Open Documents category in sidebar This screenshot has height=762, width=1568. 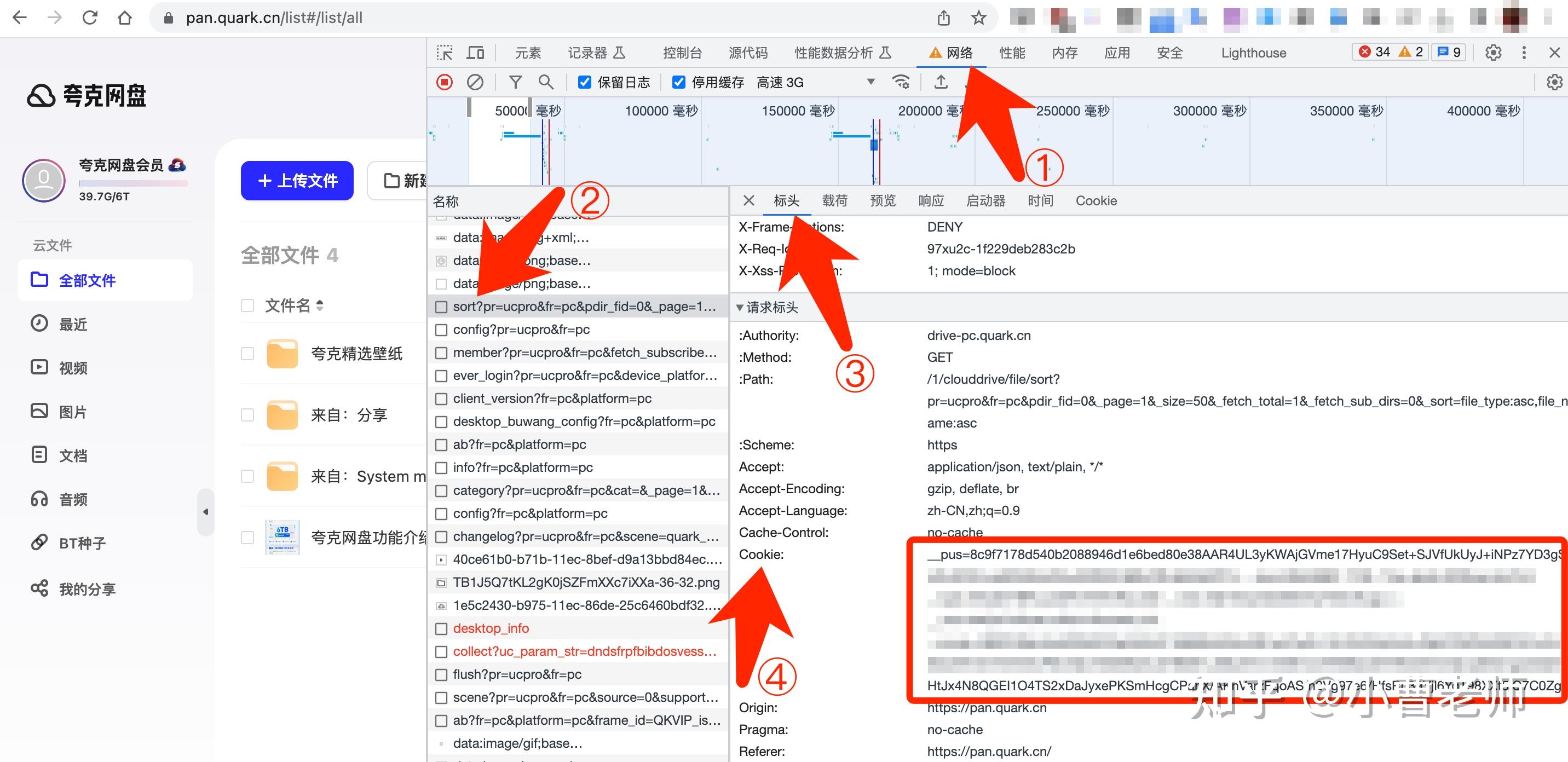coord(59,455)
